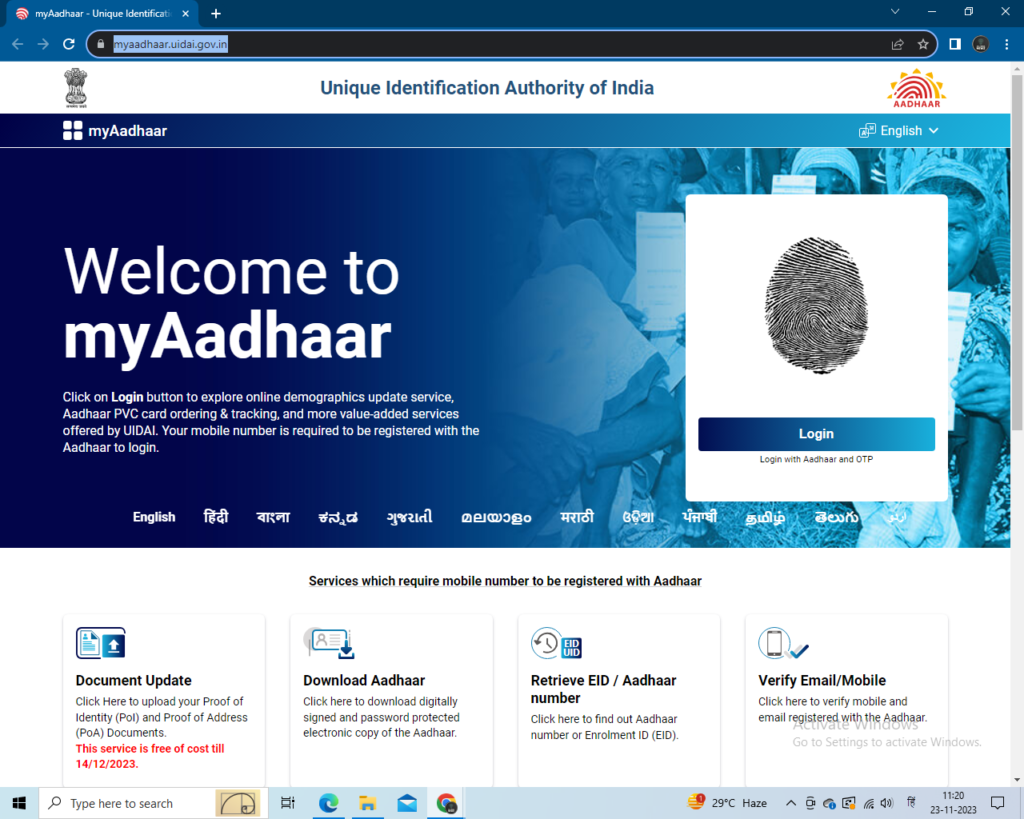Open Retrieve EID / Aadhaar number card

click(619, 700)
